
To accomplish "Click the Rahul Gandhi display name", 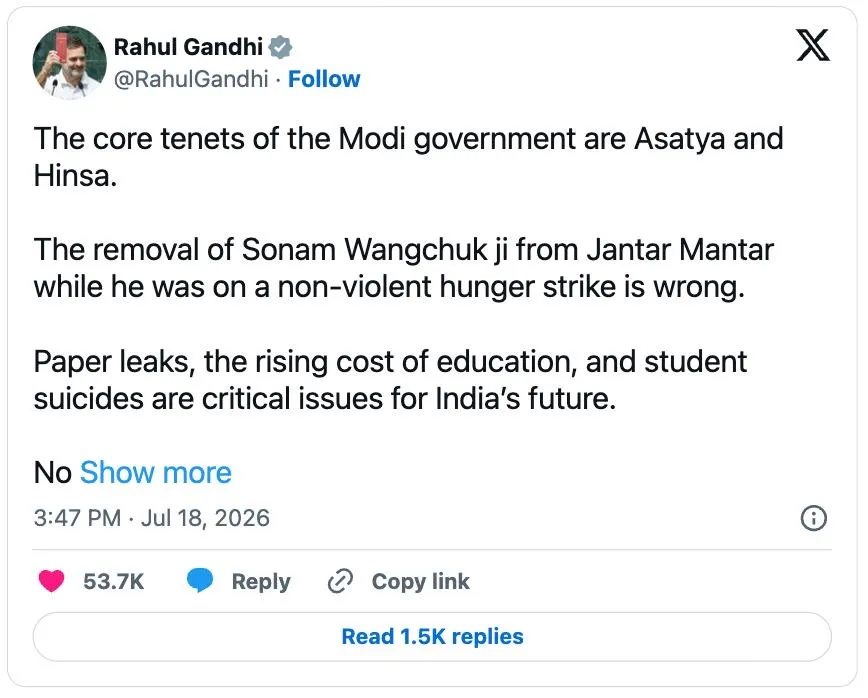I will pos(188,47).
